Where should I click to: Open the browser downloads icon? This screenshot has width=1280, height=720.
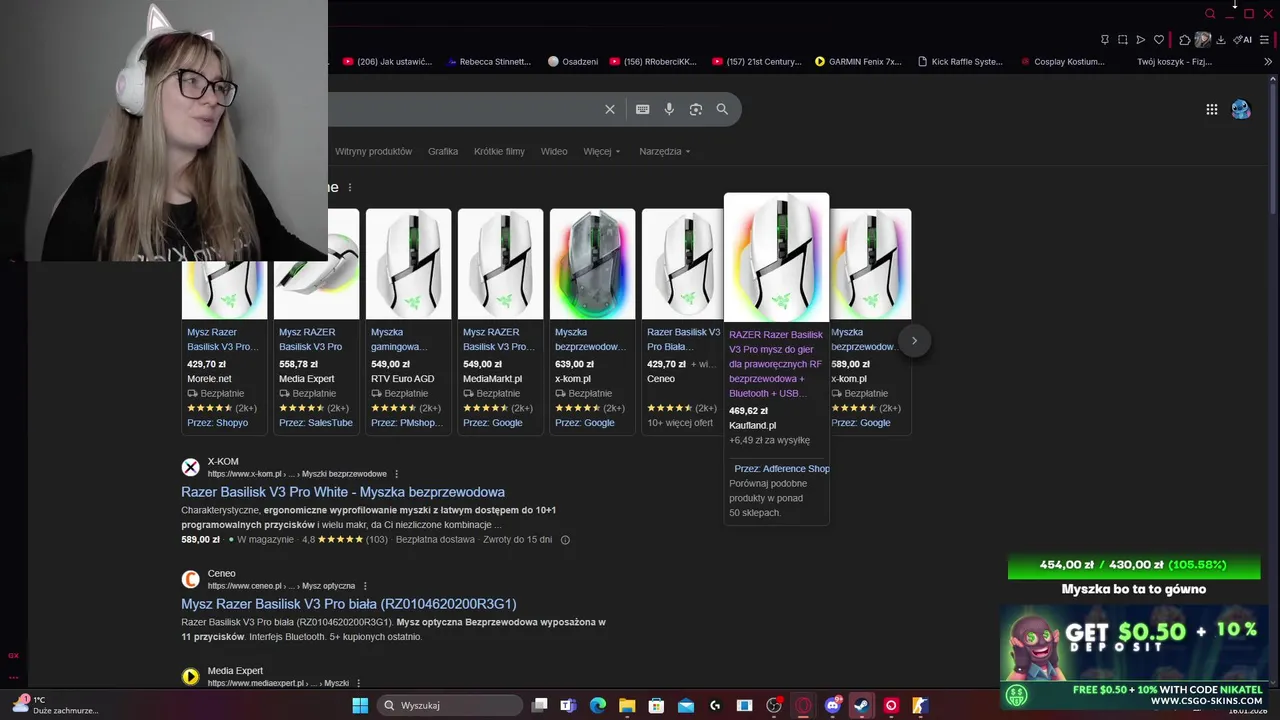[x=1221, y=40]
